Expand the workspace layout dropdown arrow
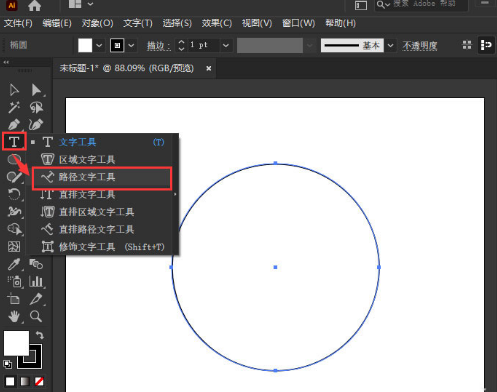The height and width of the screenshot is (392, 497). click(90, 4)
